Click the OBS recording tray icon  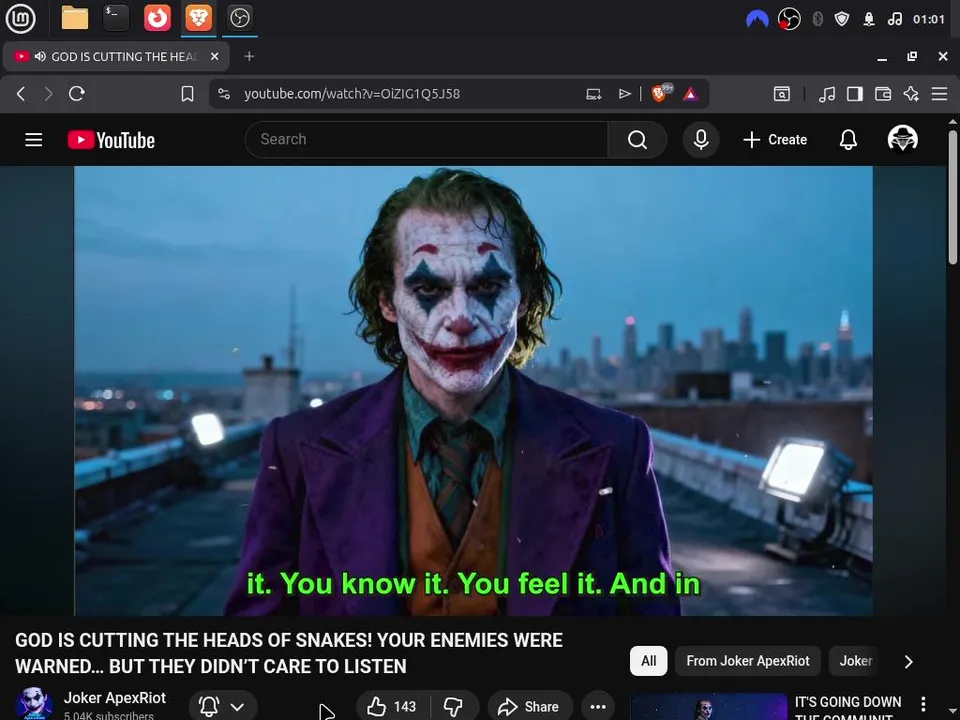789,20
